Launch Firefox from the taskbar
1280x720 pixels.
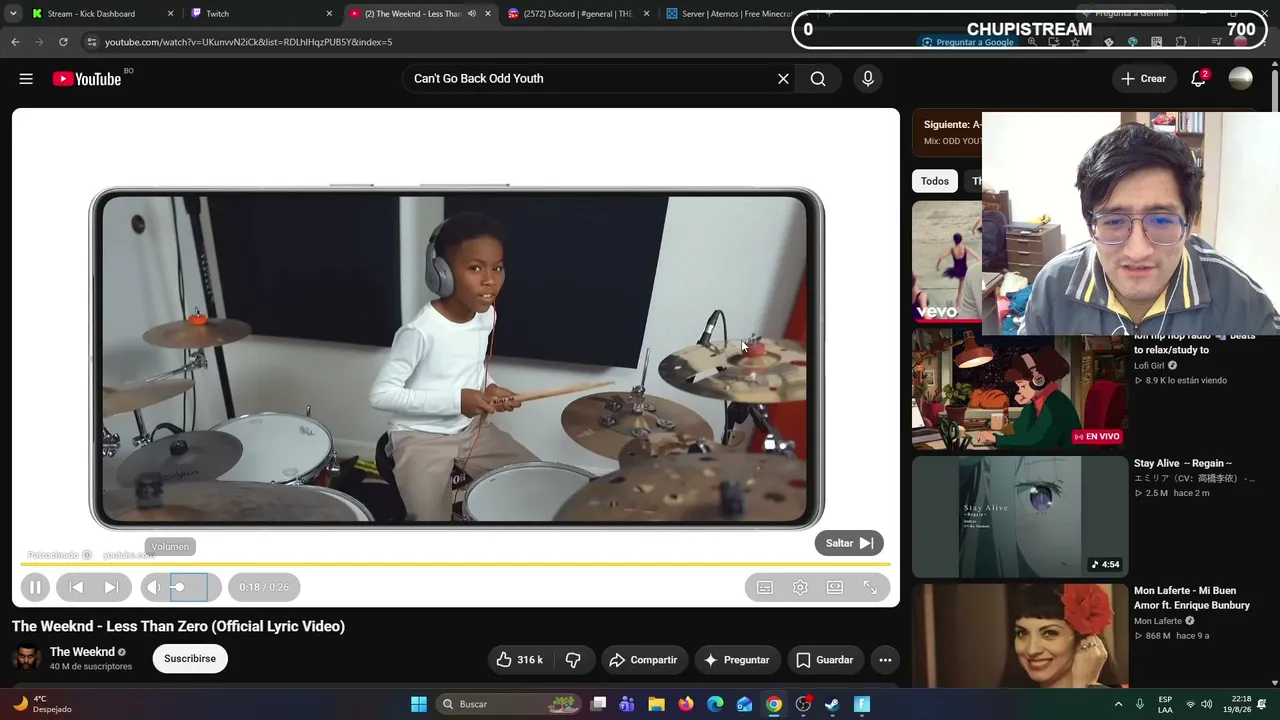[x=685, y=704]
